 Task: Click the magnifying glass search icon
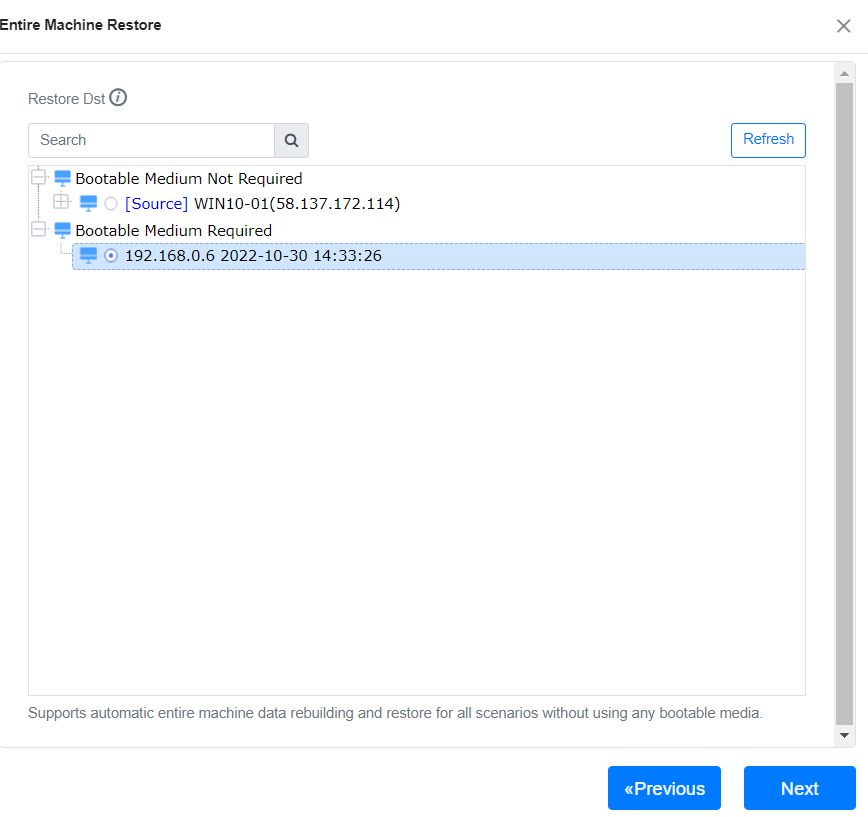pos(291,140)
